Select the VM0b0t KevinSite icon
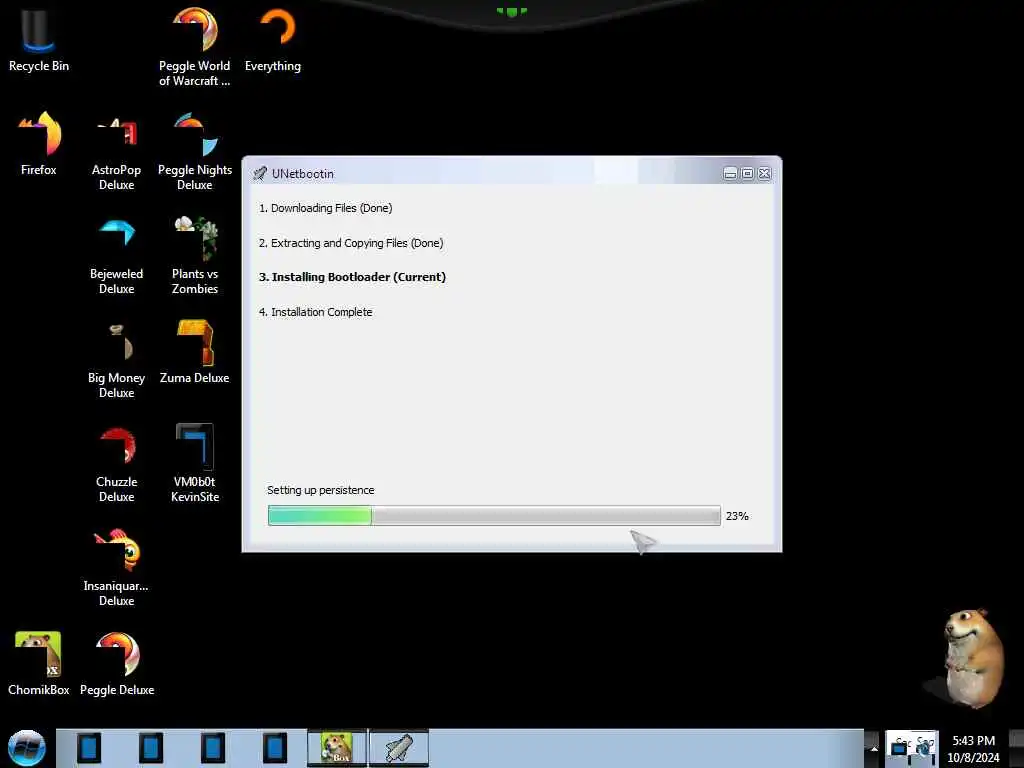Viewport: 1024px width, 768px height. coord(195,464)
